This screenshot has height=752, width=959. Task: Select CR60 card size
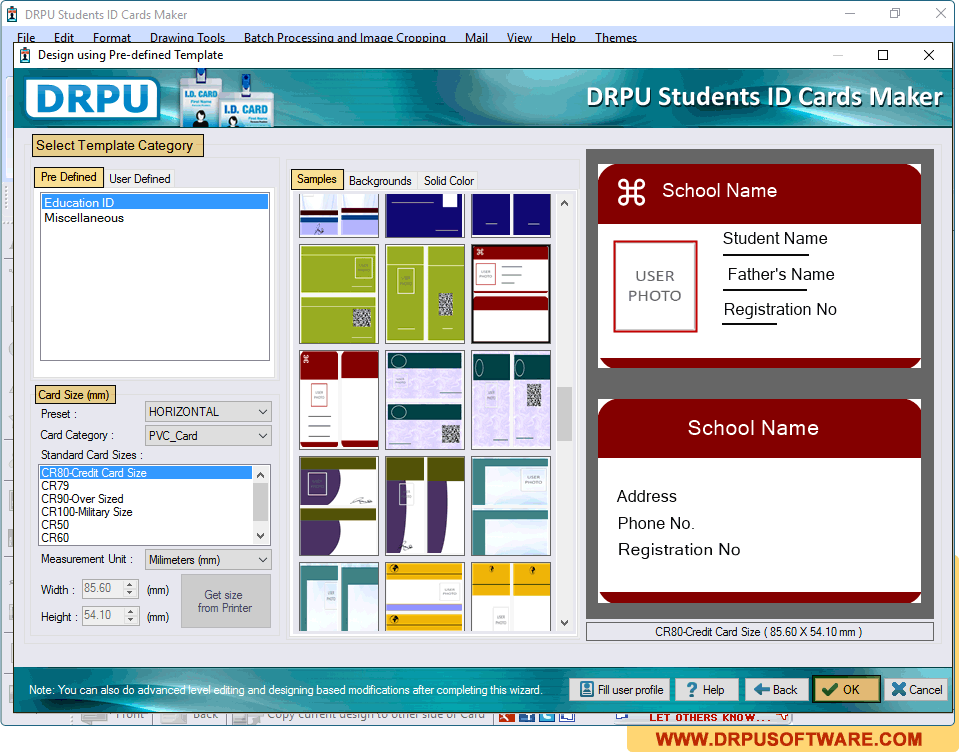coord(146,537)
